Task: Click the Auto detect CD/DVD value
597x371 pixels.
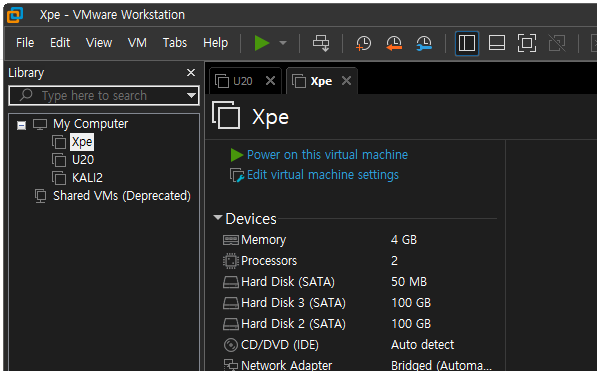Action: (423, 344)
